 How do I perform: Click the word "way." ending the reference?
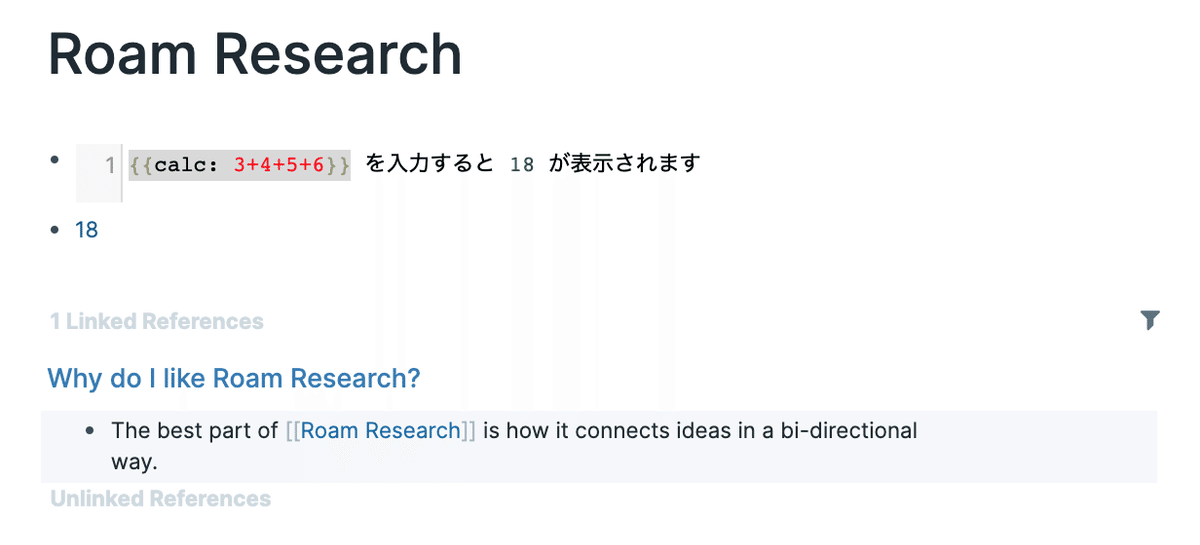[135, 462]
